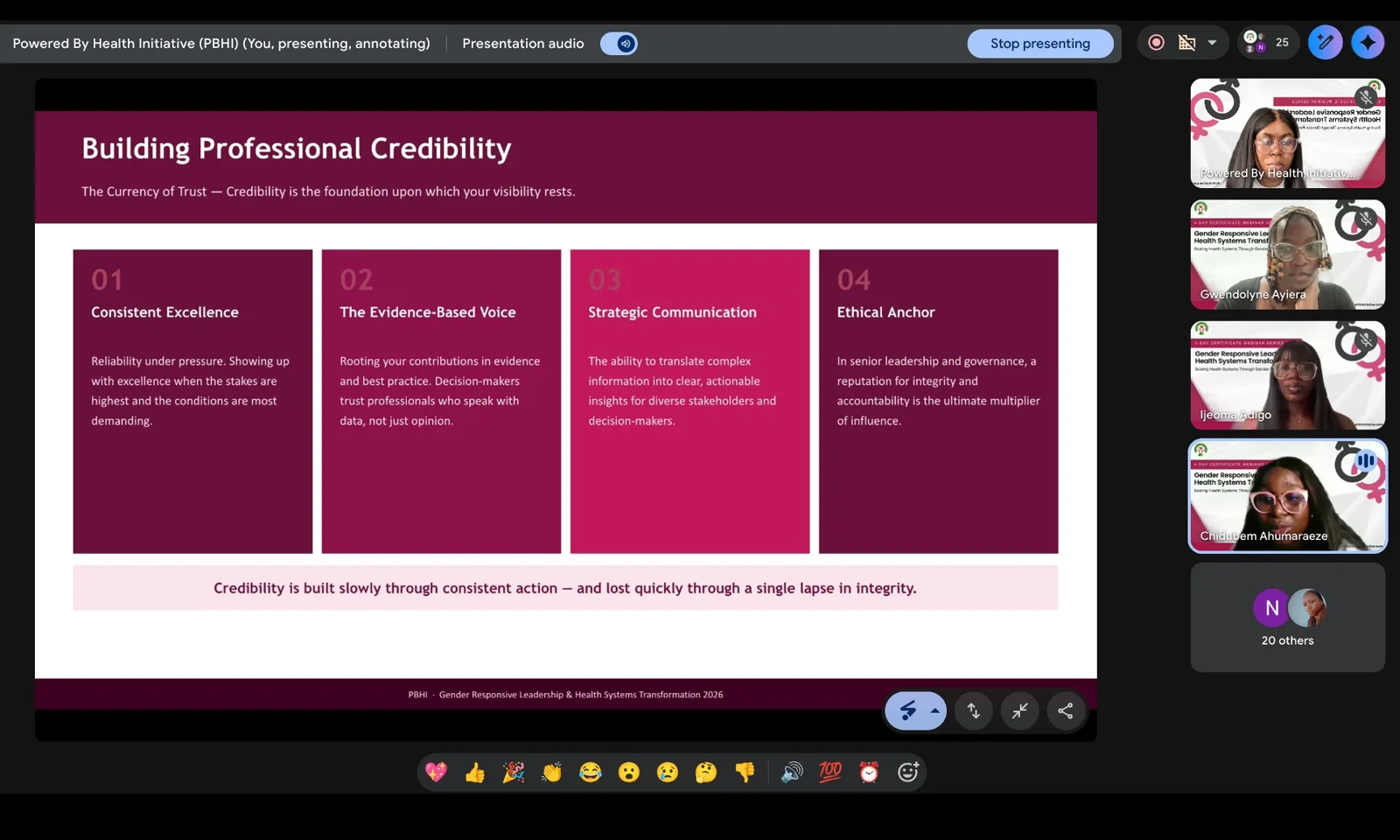Image resolution: width=1400 pixels, height=840 pixels.
Task: Open more emoji reactions picker
Action: 907,772
